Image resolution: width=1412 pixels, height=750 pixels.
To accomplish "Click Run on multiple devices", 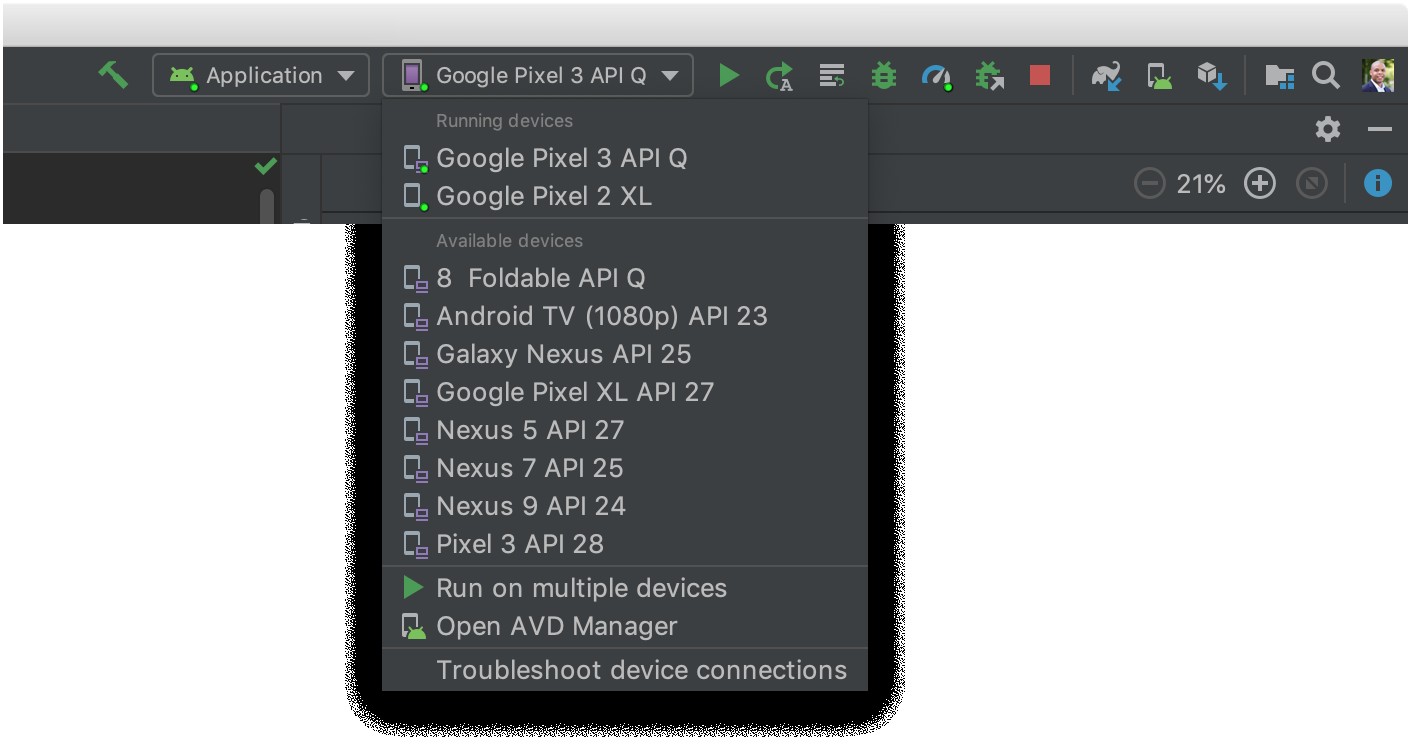I will tap(581, 588).
